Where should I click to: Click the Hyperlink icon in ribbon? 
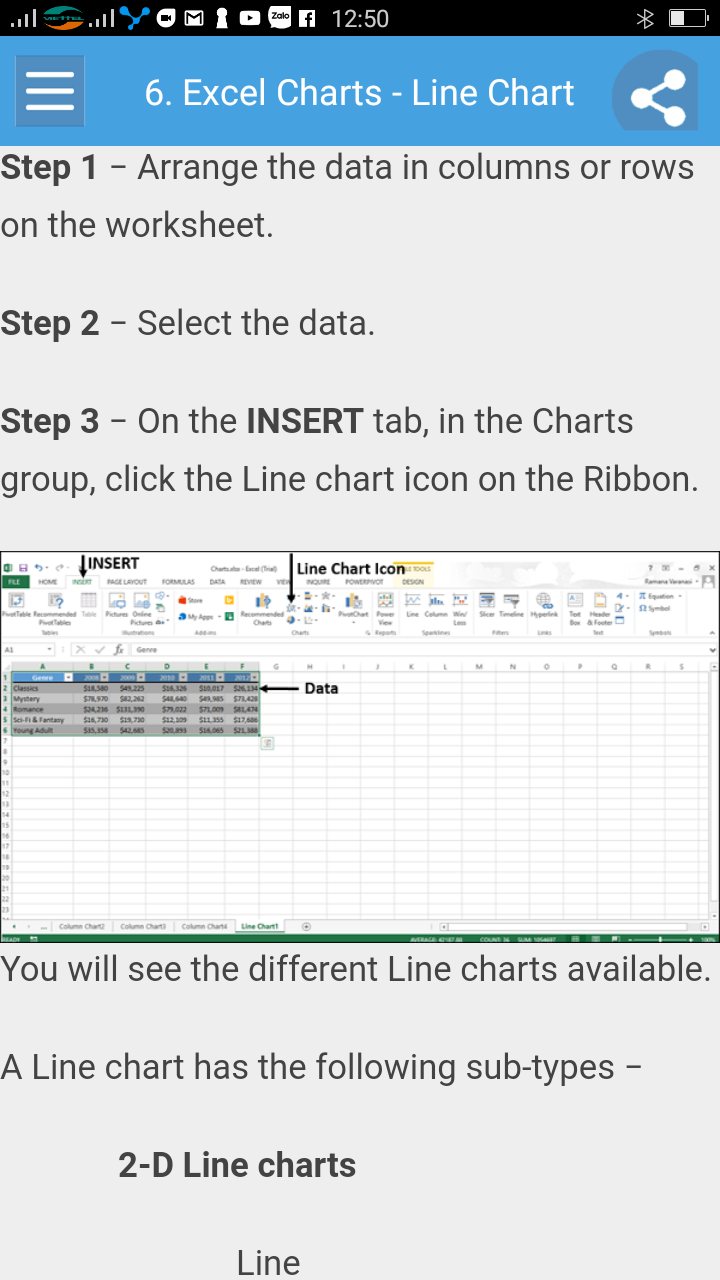point(544,603)
